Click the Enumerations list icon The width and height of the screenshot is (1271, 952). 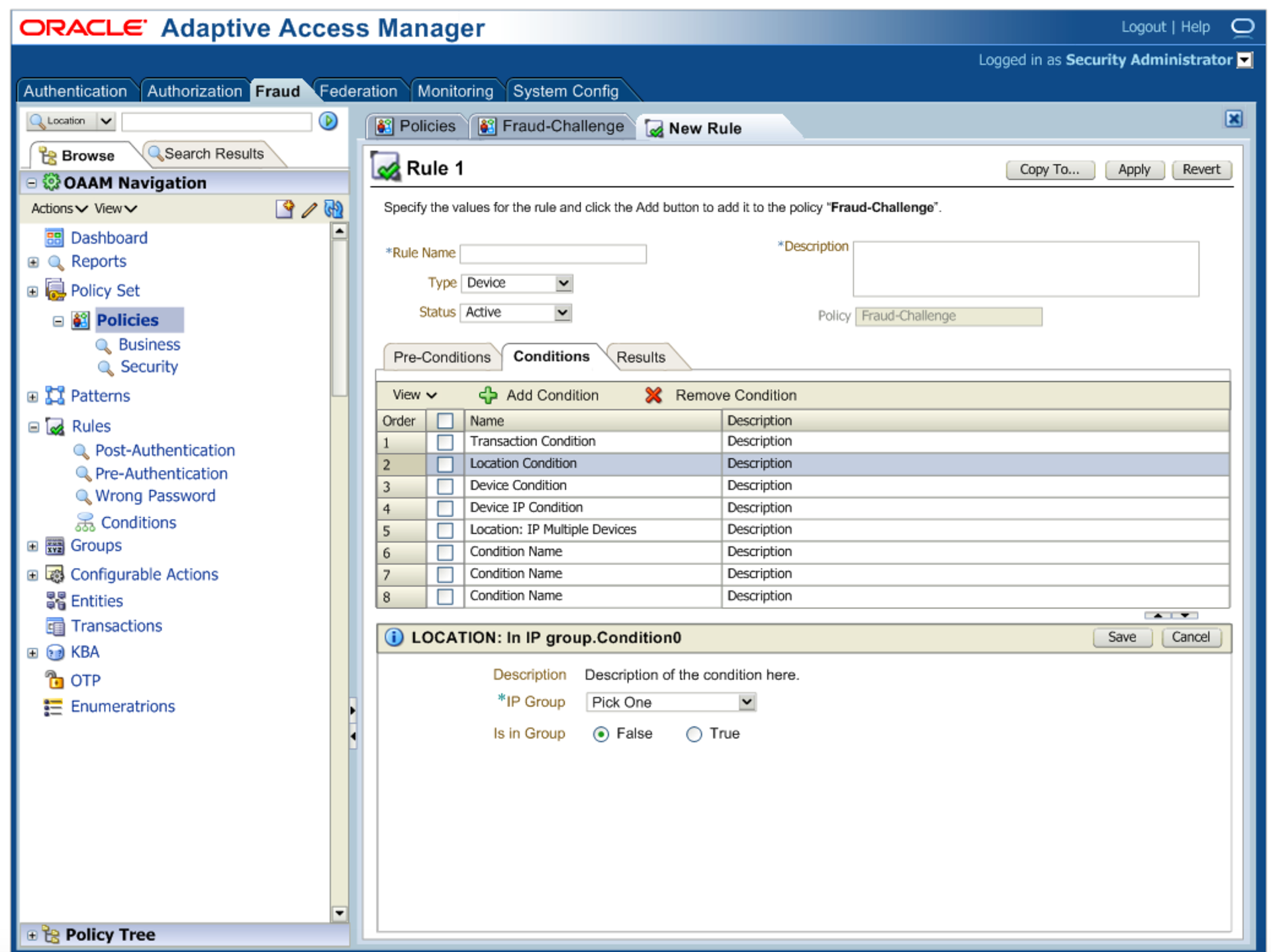pyautogui.click(x=53, y=706)
